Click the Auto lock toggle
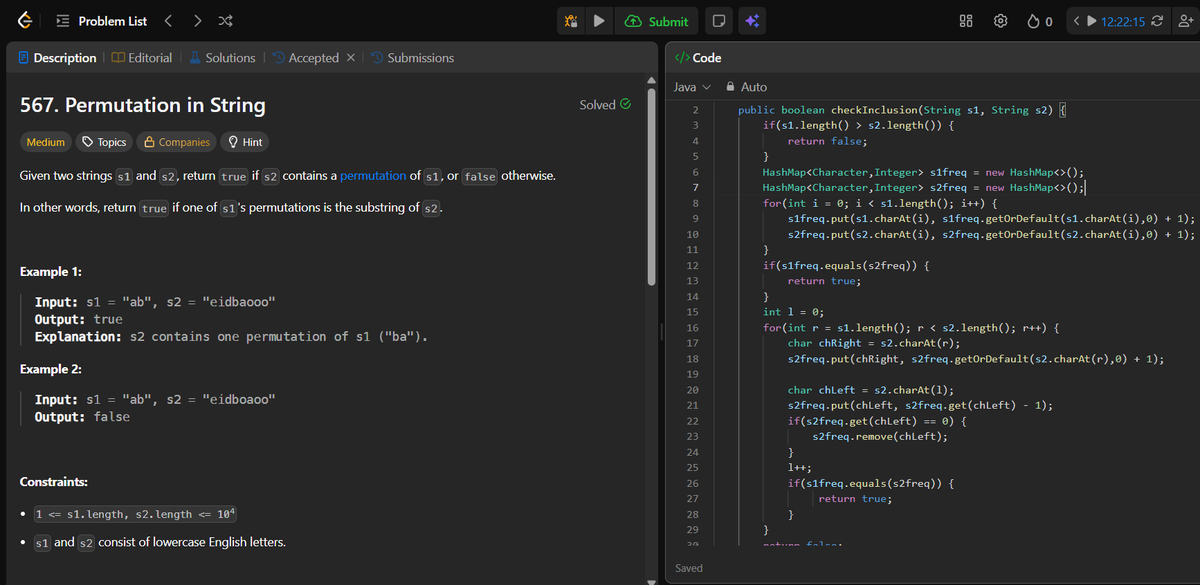1200x585 pixels. tap(746, 87)
